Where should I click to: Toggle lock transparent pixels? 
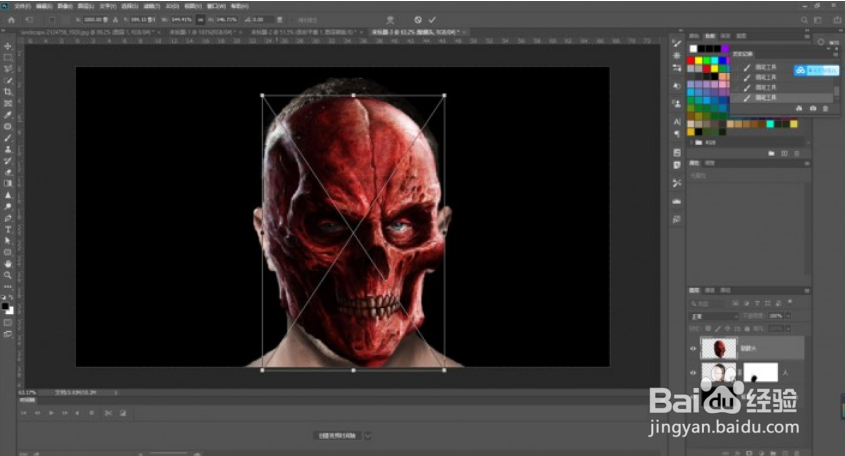tap(708, 328)
